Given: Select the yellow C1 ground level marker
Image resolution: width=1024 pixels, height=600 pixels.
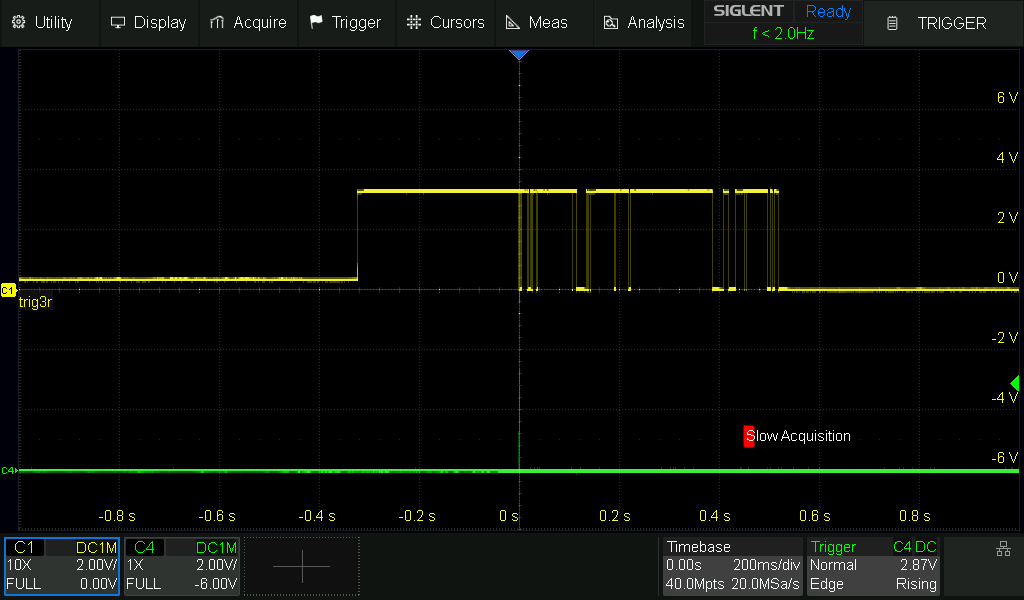Looking at the screenshot, I should [x=8, y=290].
